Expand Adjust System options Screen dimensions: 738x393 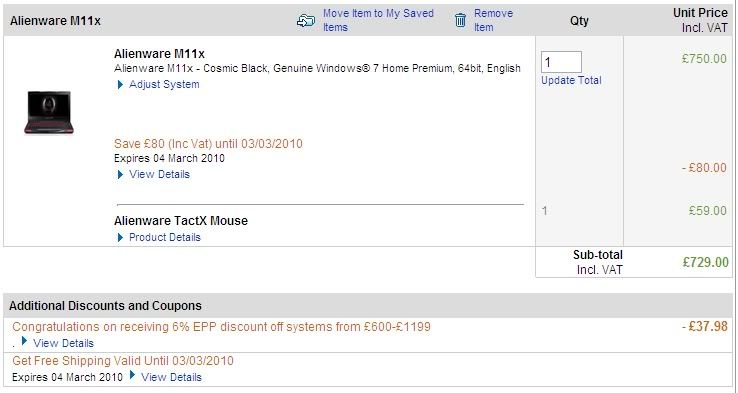(x=164, y=84)
